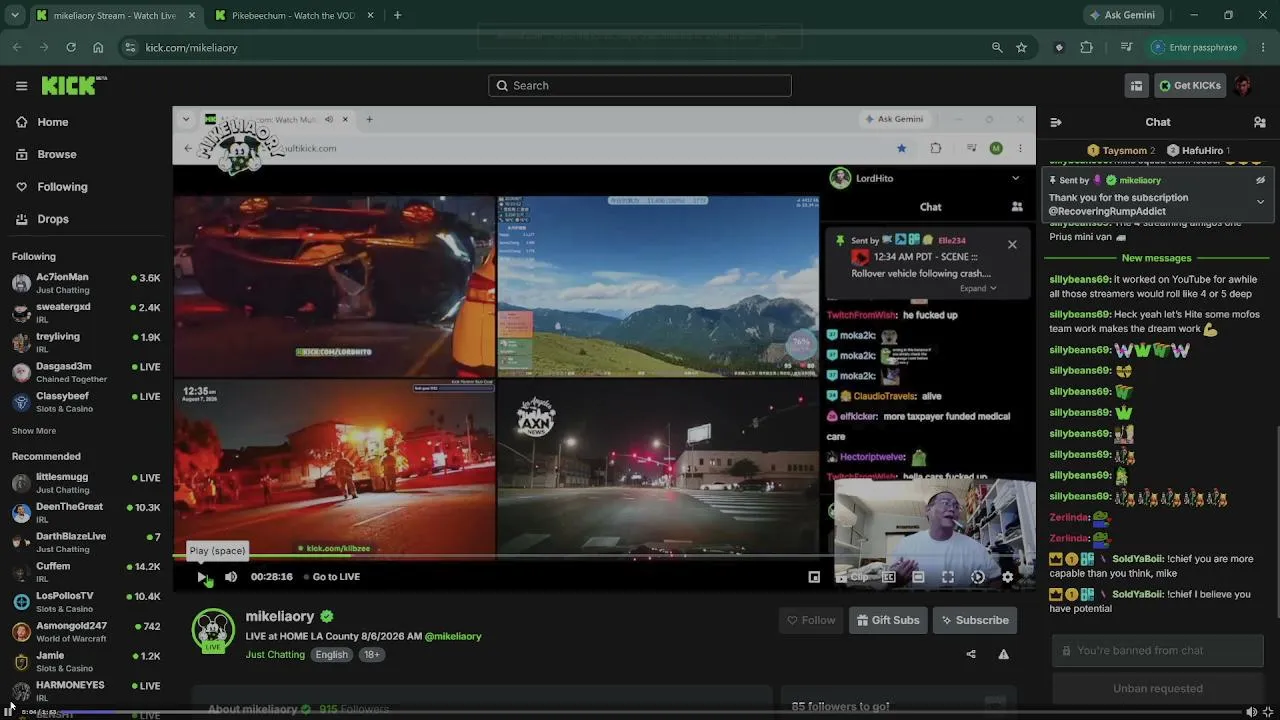This screenshot has height=720, width=1280.
Task: Expand Show More in Following list
Action: click(34, 431)
